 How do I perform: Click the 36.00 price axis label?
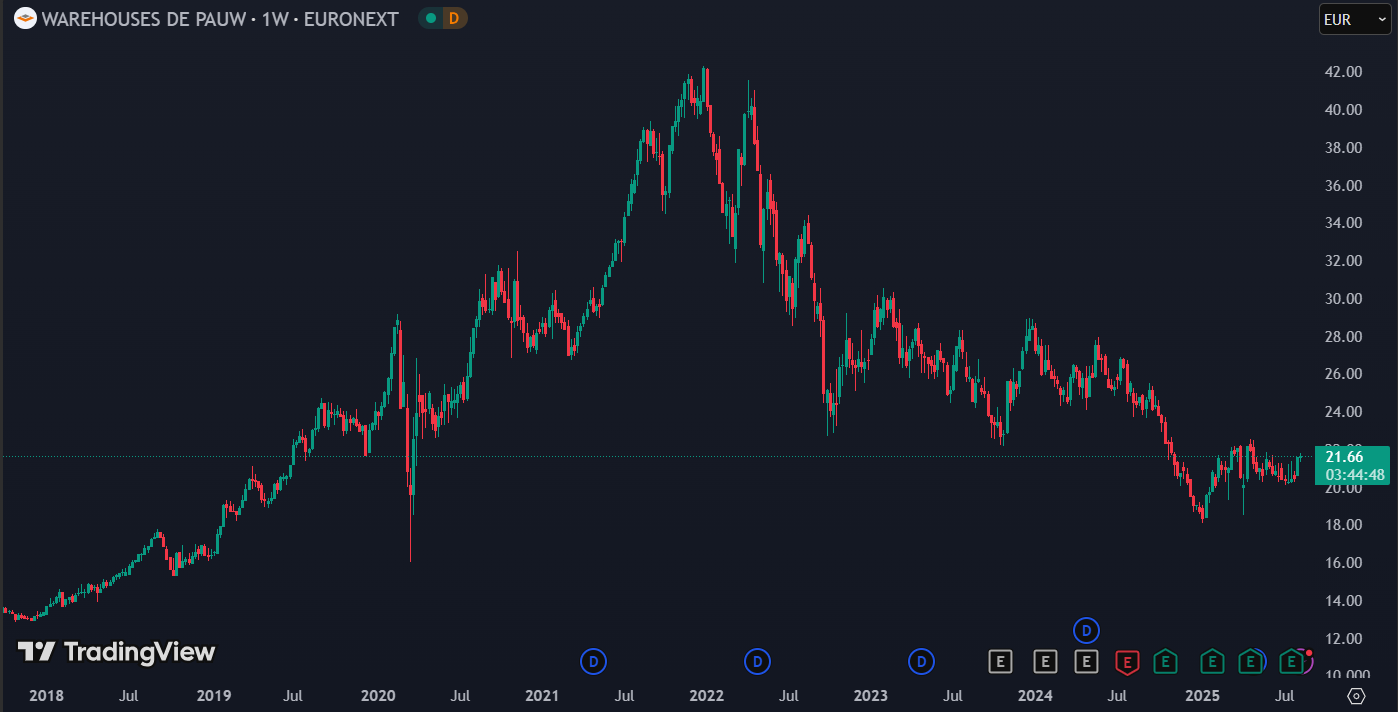pos(1343,186)
